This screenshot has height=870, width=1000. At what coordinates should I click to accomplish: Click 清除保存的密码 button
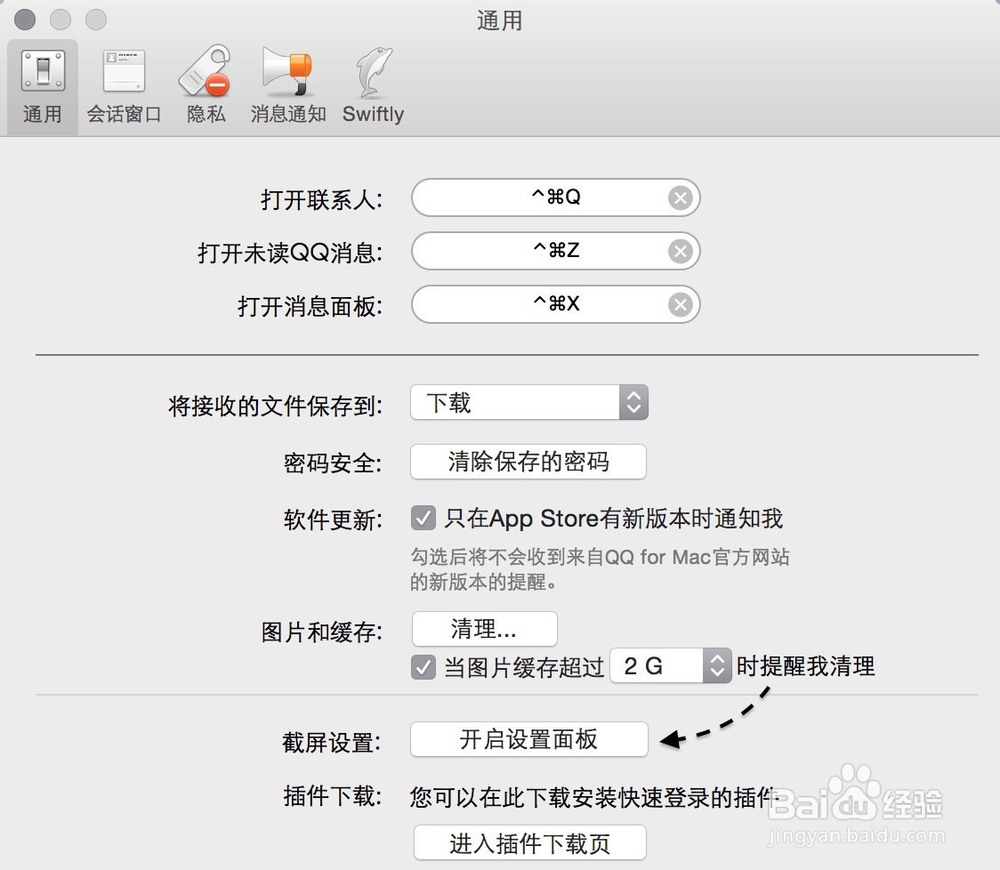[x=528, y=462]
